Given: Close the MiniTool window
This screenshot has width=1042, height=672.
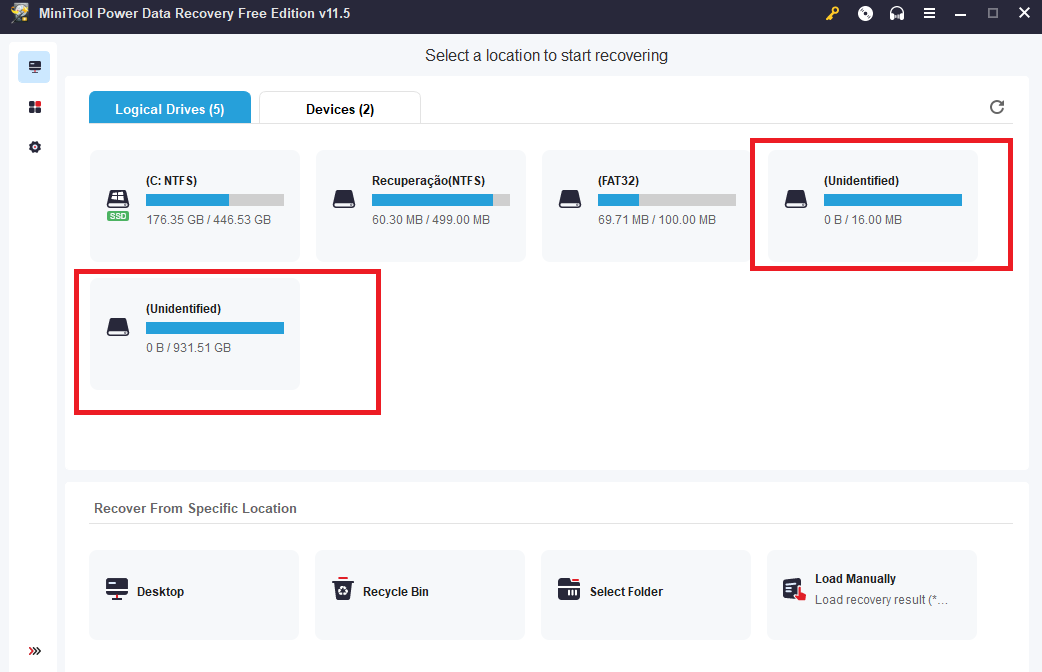Looking at the screenshot, I should click(x=1024, y=13).
